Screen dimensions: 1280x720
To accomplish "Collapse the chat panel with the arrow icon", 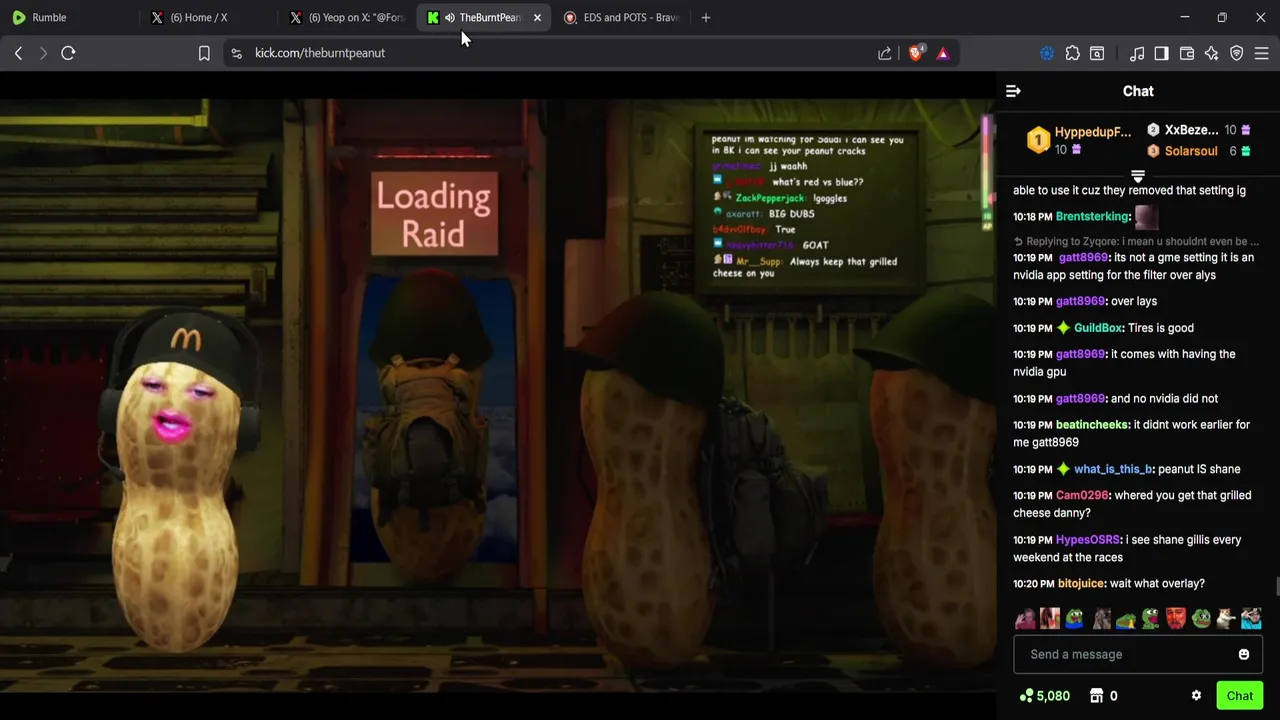I will coord(1013,91).
